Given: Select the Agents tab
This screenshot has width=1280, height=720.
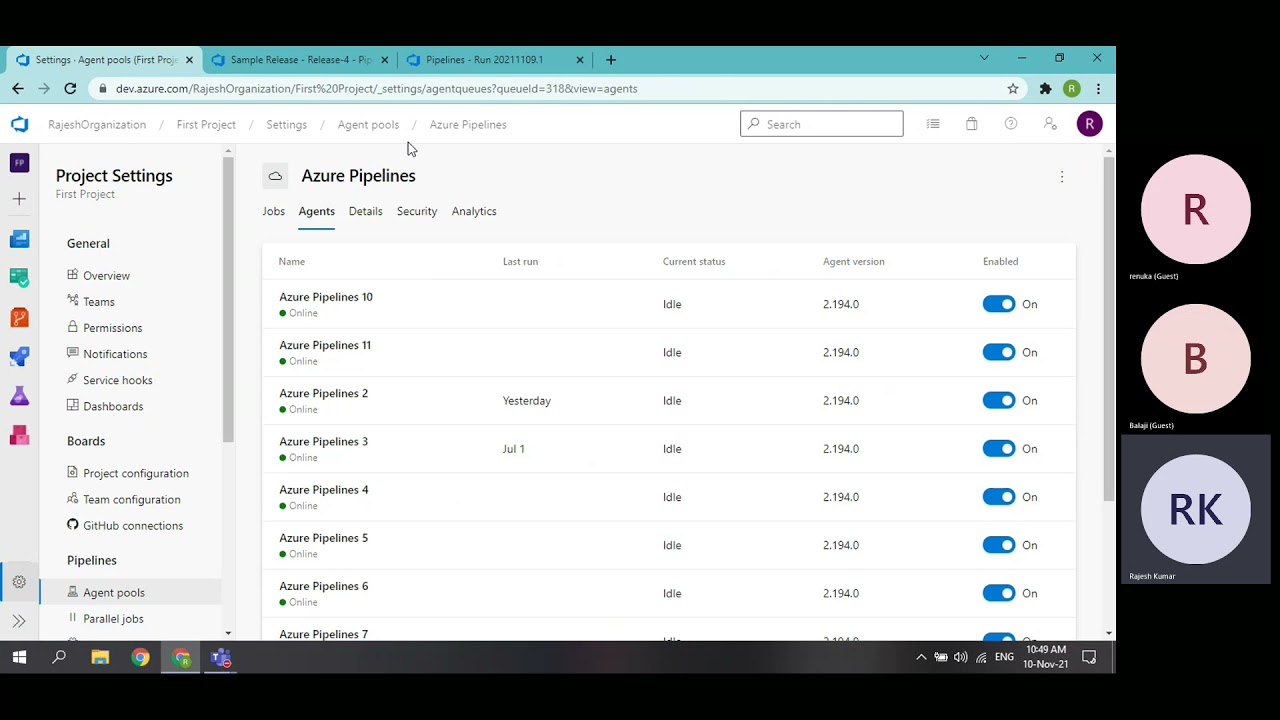Looking at the screenshot, I should (316, 211).
